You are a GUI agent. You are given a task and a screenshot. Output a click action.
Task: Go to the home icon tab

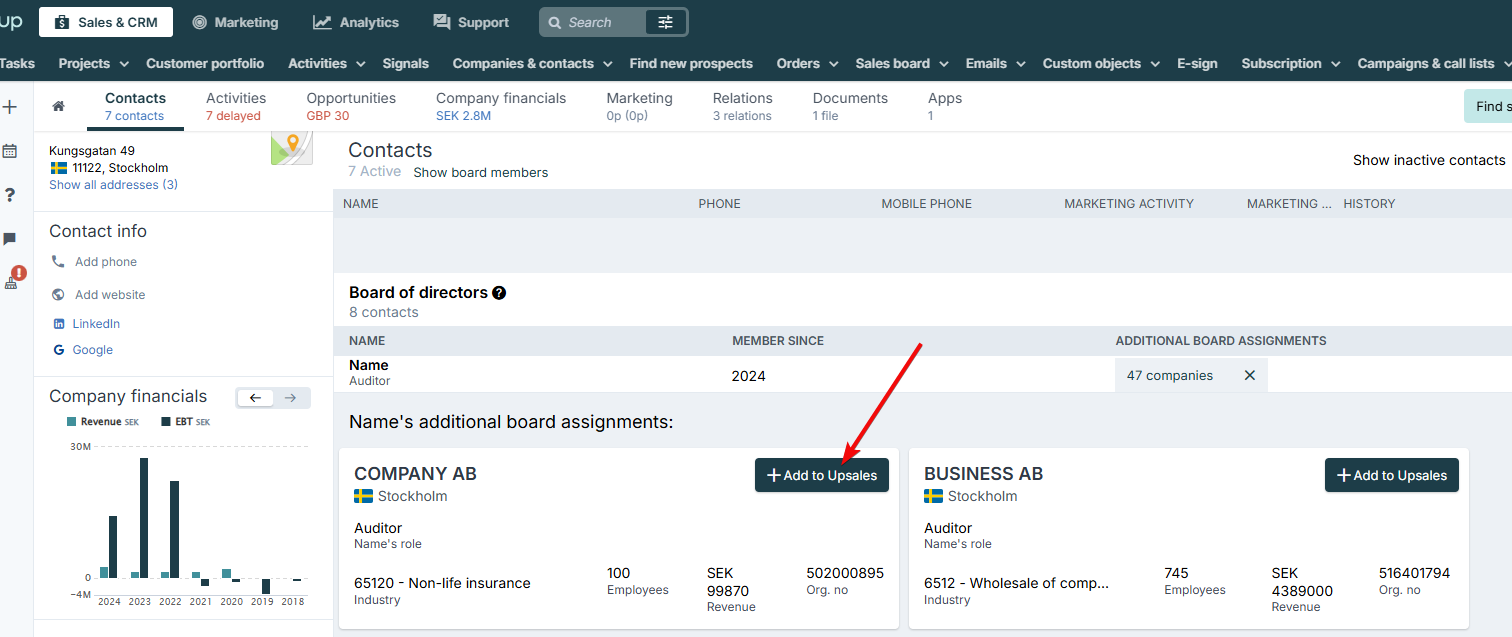[59, 106]
